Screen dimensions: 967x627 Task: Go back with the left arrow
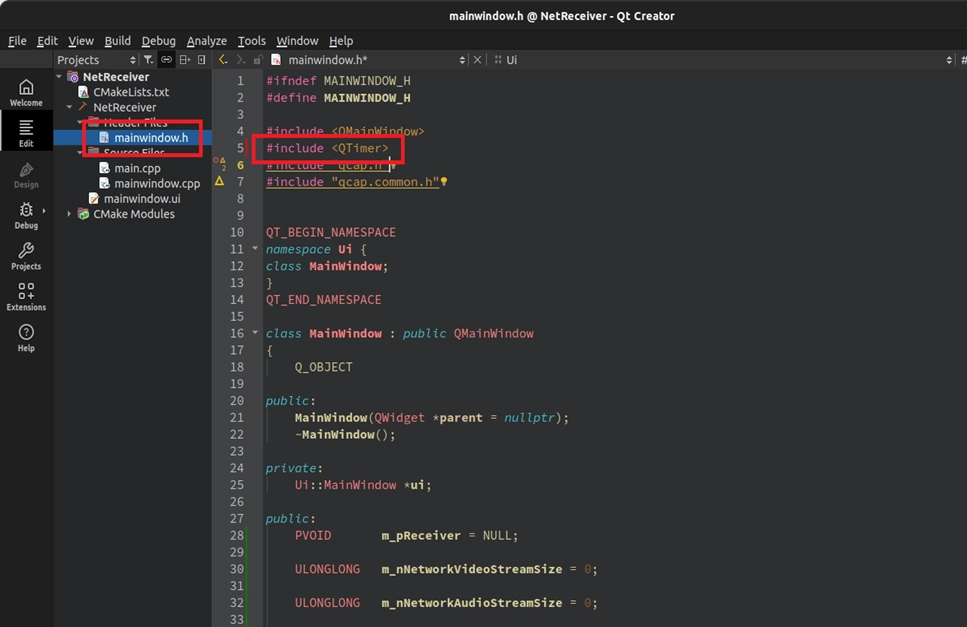[x=223, y=60]
